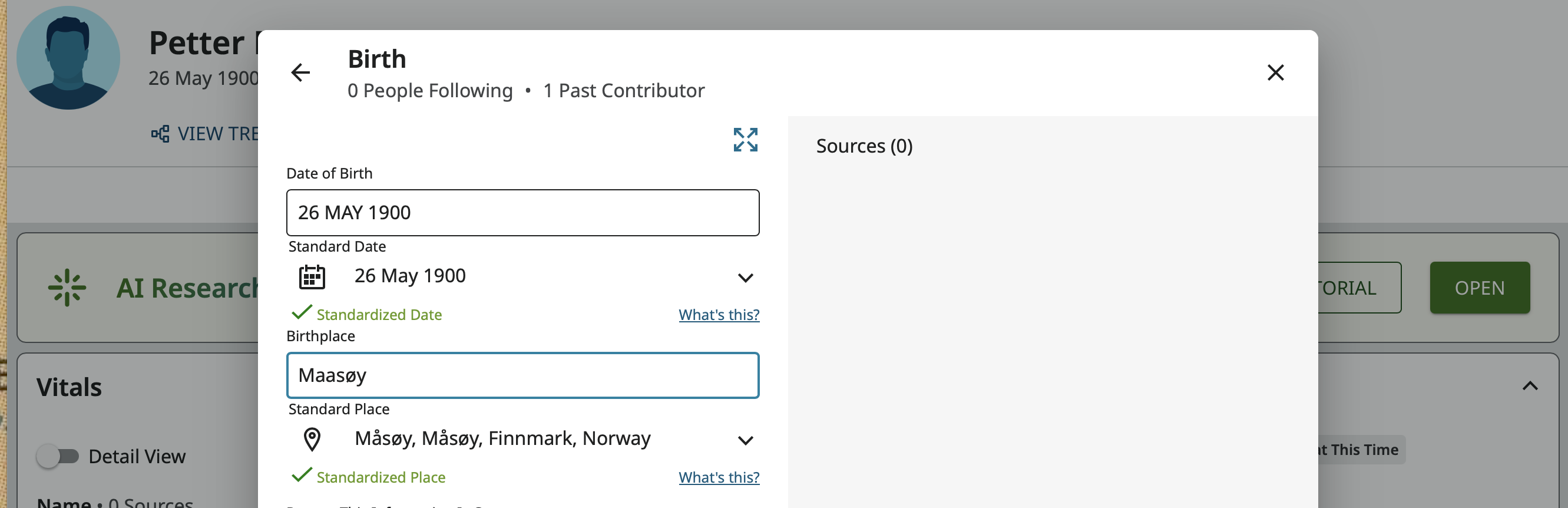Click the back arrow in Birth dialog
Image resolution: width=1568 pixels, height=508 pixels.
click(300, 72)
